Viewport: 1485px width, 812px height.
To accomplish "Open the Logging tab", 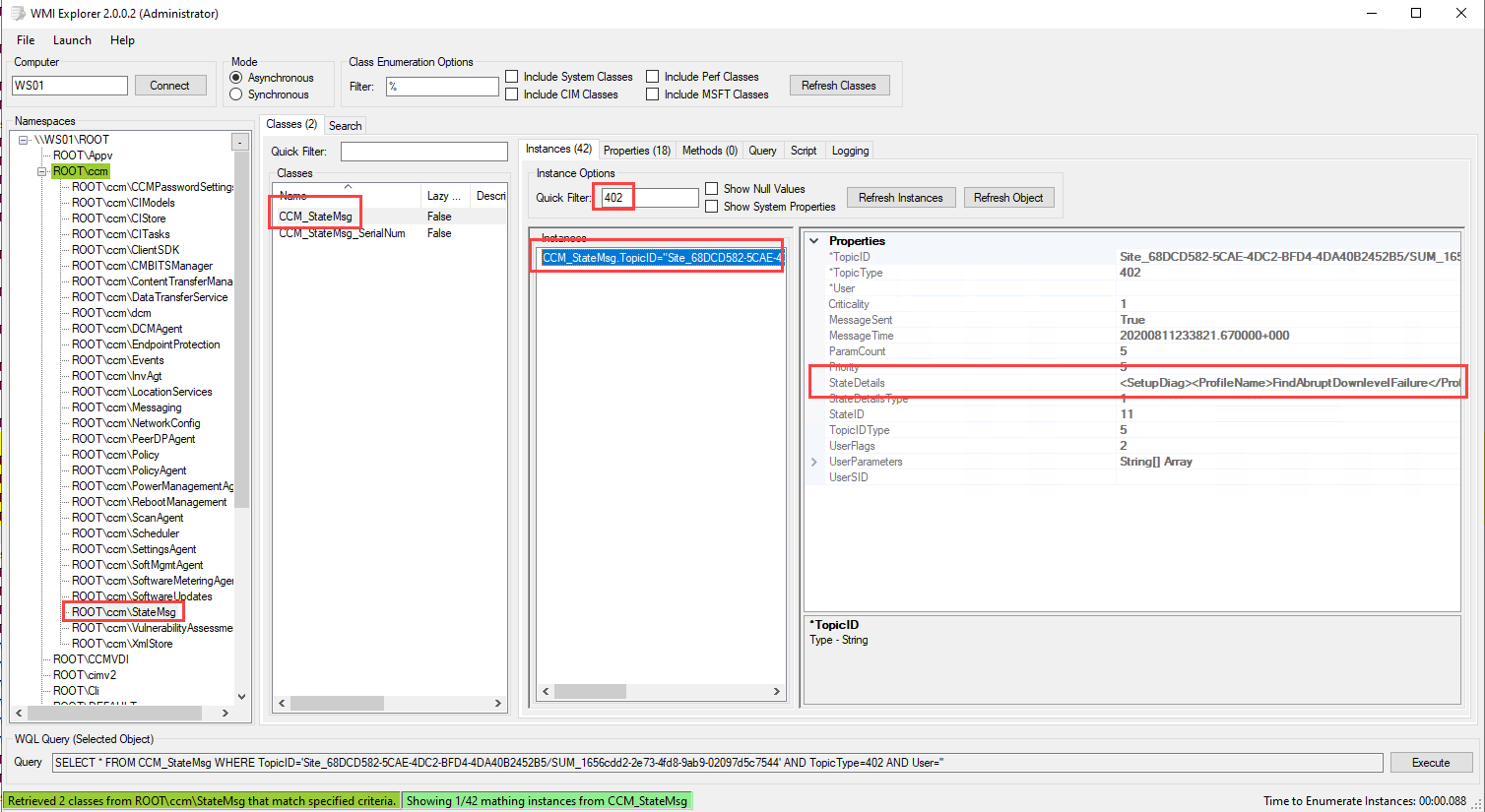I will (850, 151).
